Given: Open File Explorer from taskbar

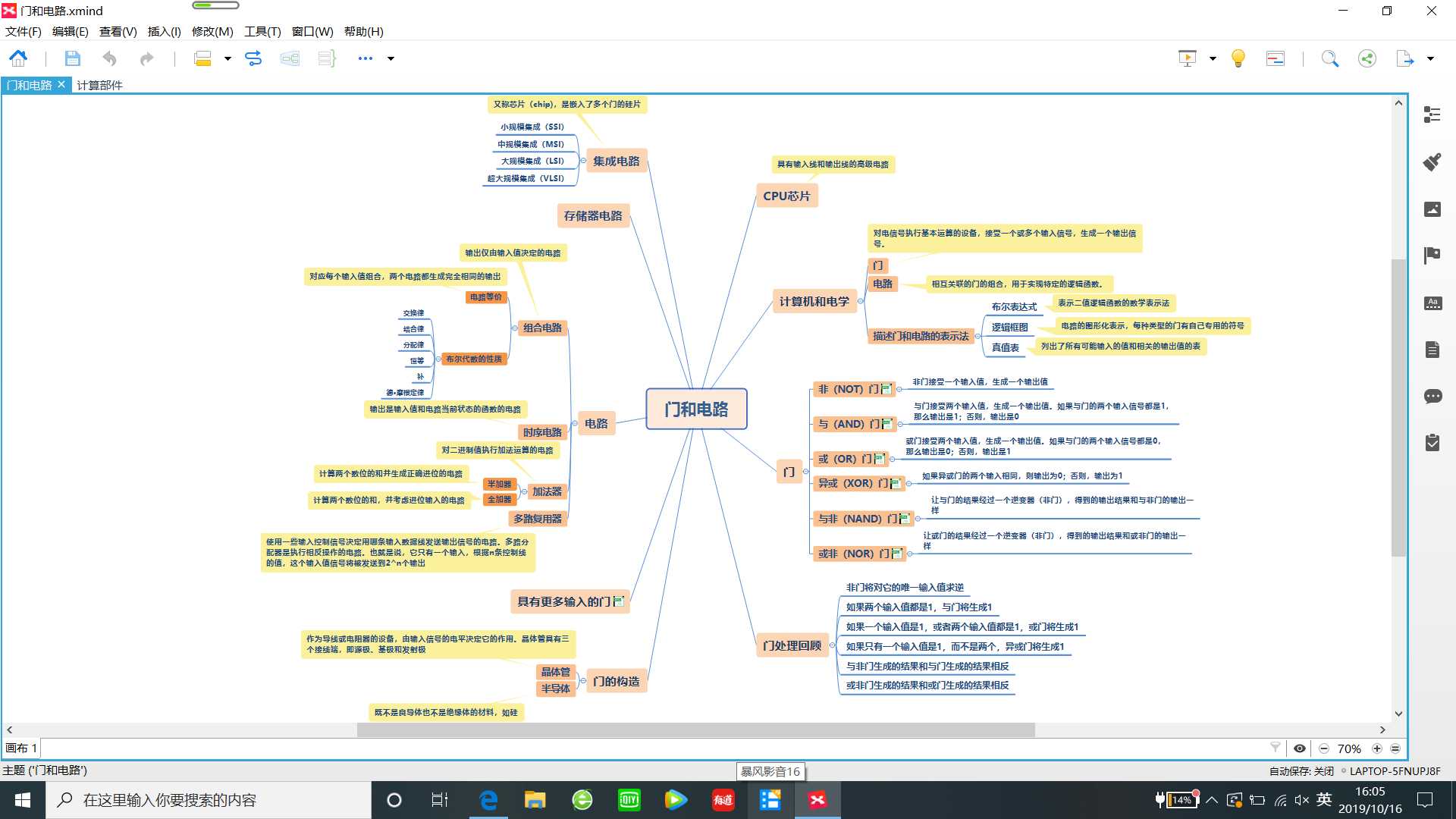Looking at the screenshot, I should (x=535, y=800).
